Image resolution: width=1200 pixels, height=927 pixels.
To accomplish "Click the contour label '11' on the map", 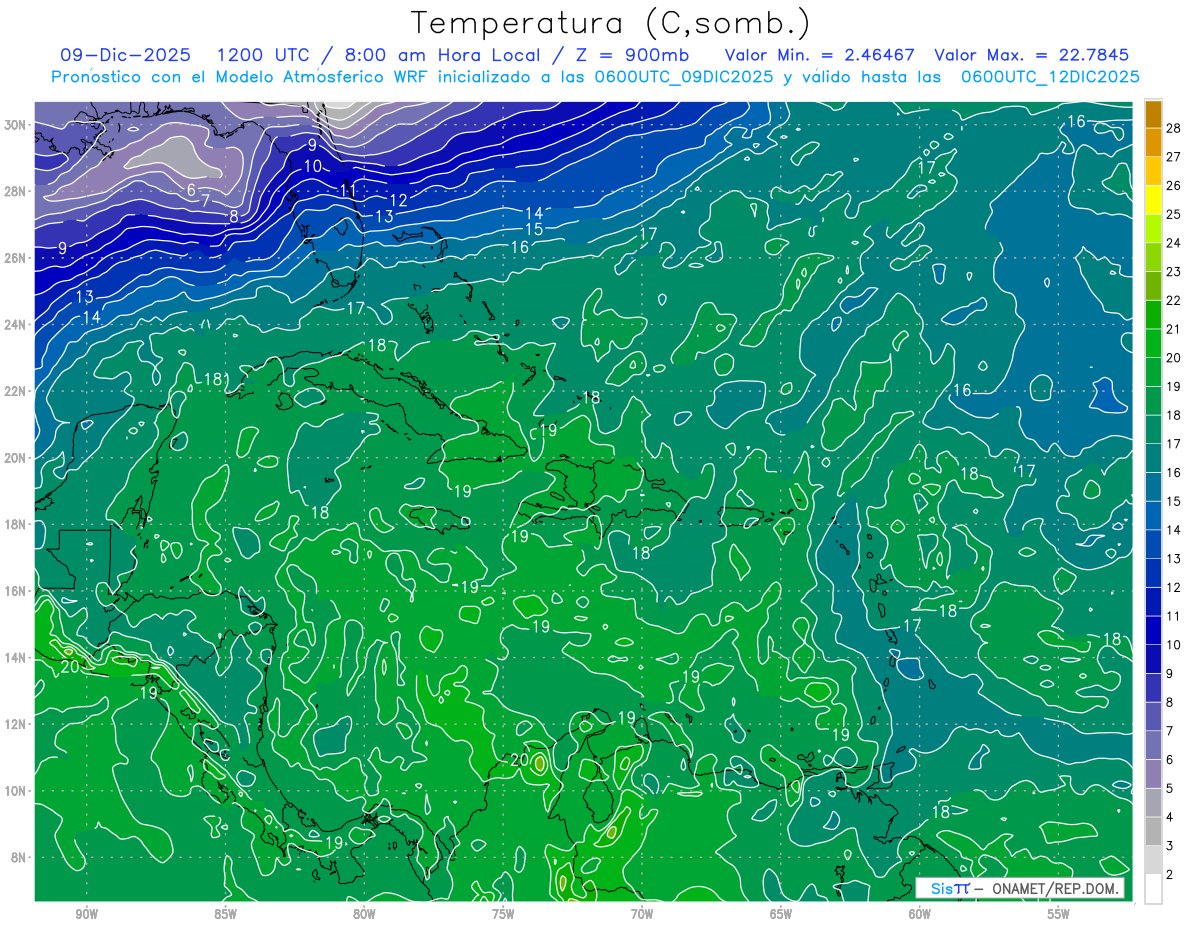I will click(347, 189).
